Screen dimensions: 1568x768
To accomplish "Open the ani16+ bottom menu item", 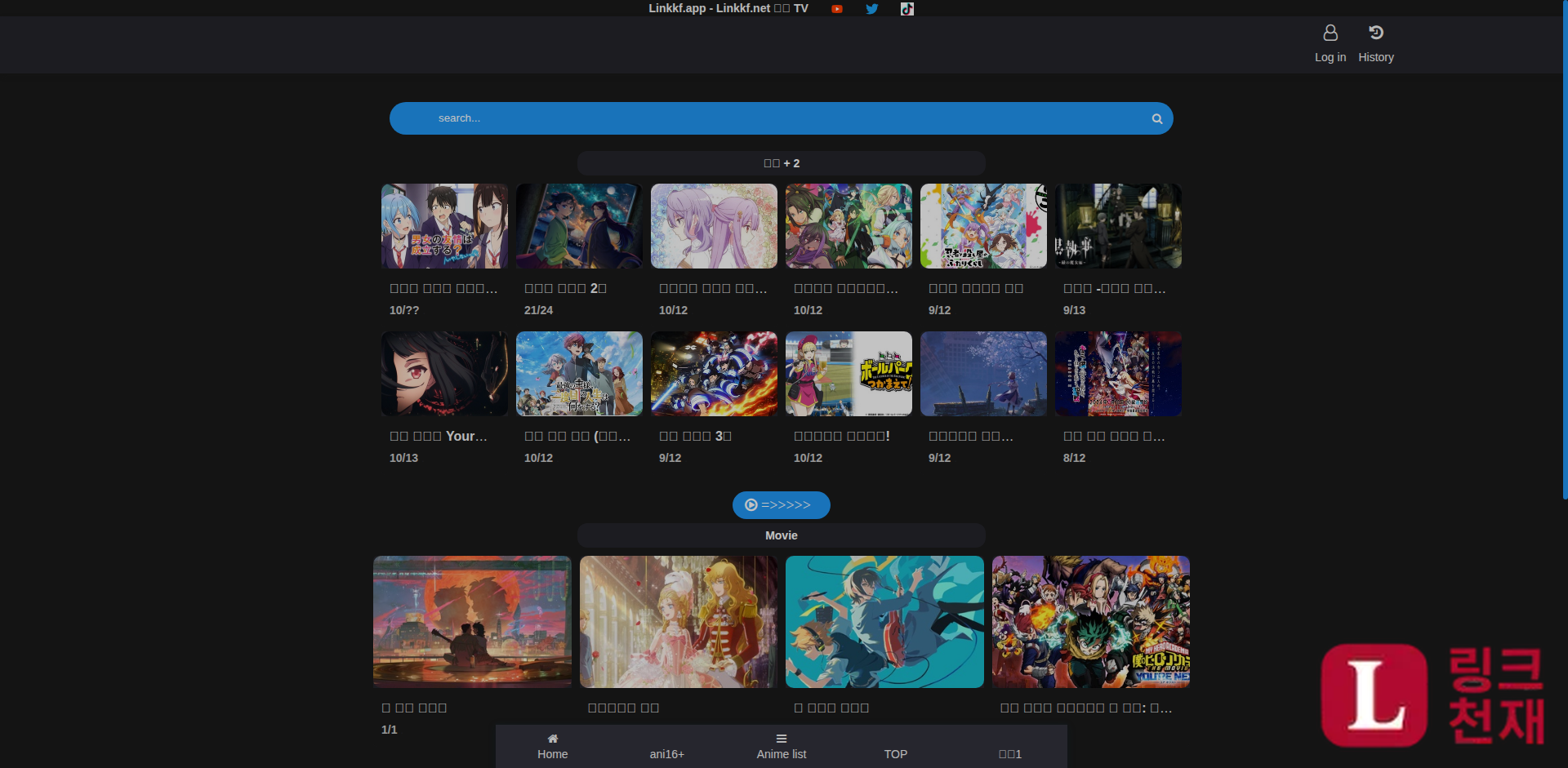I will point(667,754).
